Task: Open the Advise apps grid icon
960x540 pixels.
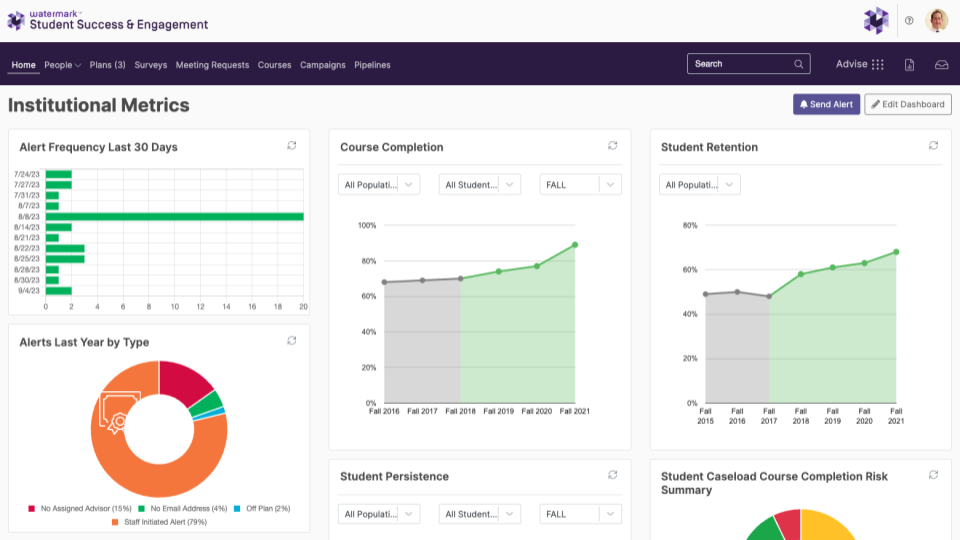Action: 877,64
